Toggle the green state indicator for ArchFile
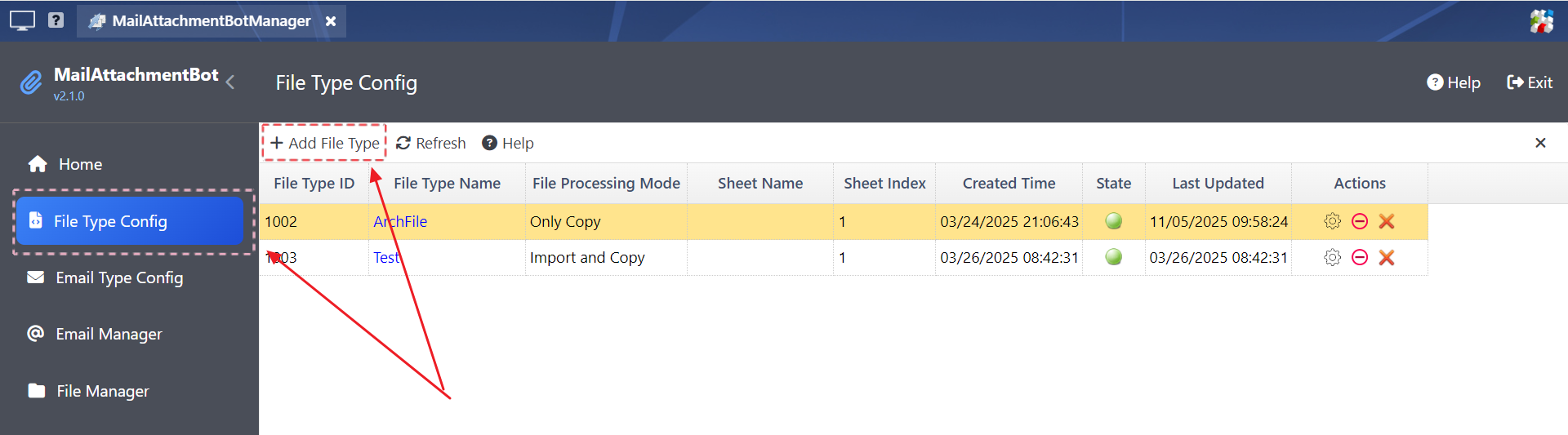Screen dimensions: 1568x435 1113,221
